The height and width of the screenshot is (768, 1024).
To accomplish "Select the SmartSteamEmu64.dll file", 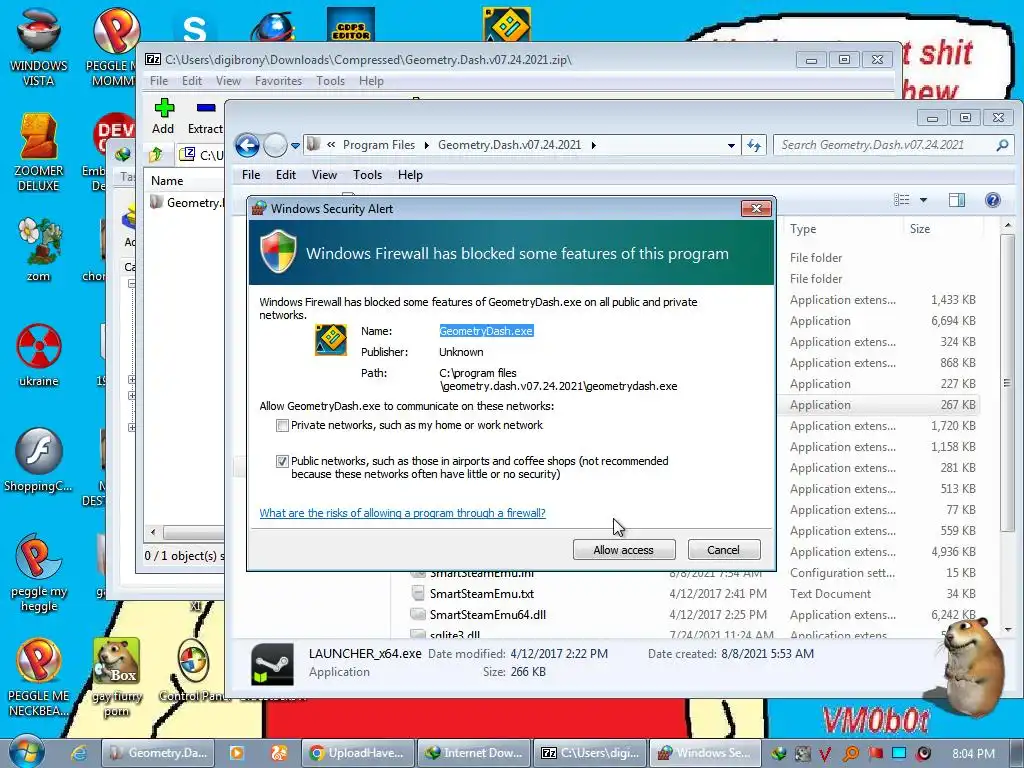I will tap(488, 615).
